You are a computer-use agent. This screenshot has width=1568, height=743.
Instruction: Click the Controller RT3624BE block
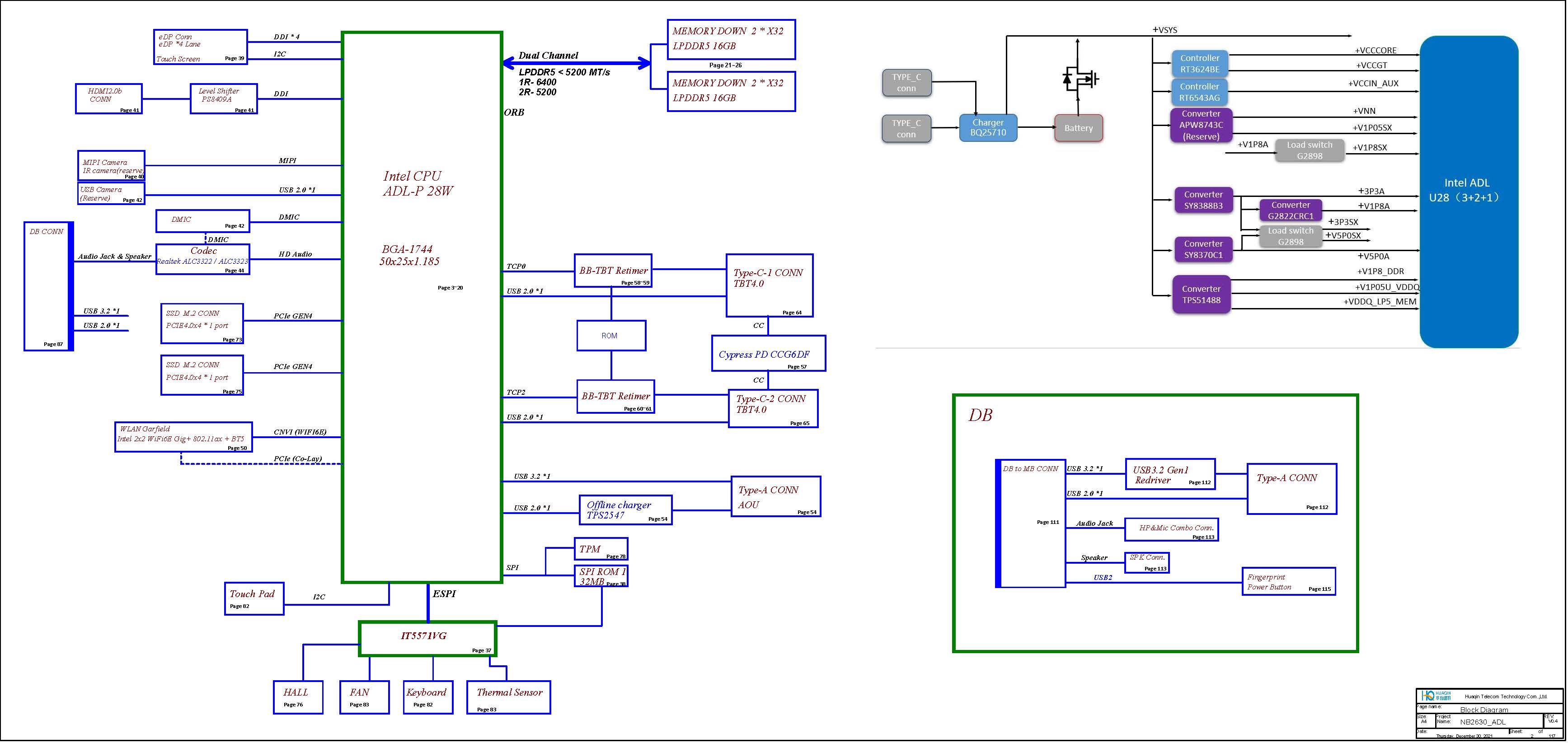pos(1199,64)
